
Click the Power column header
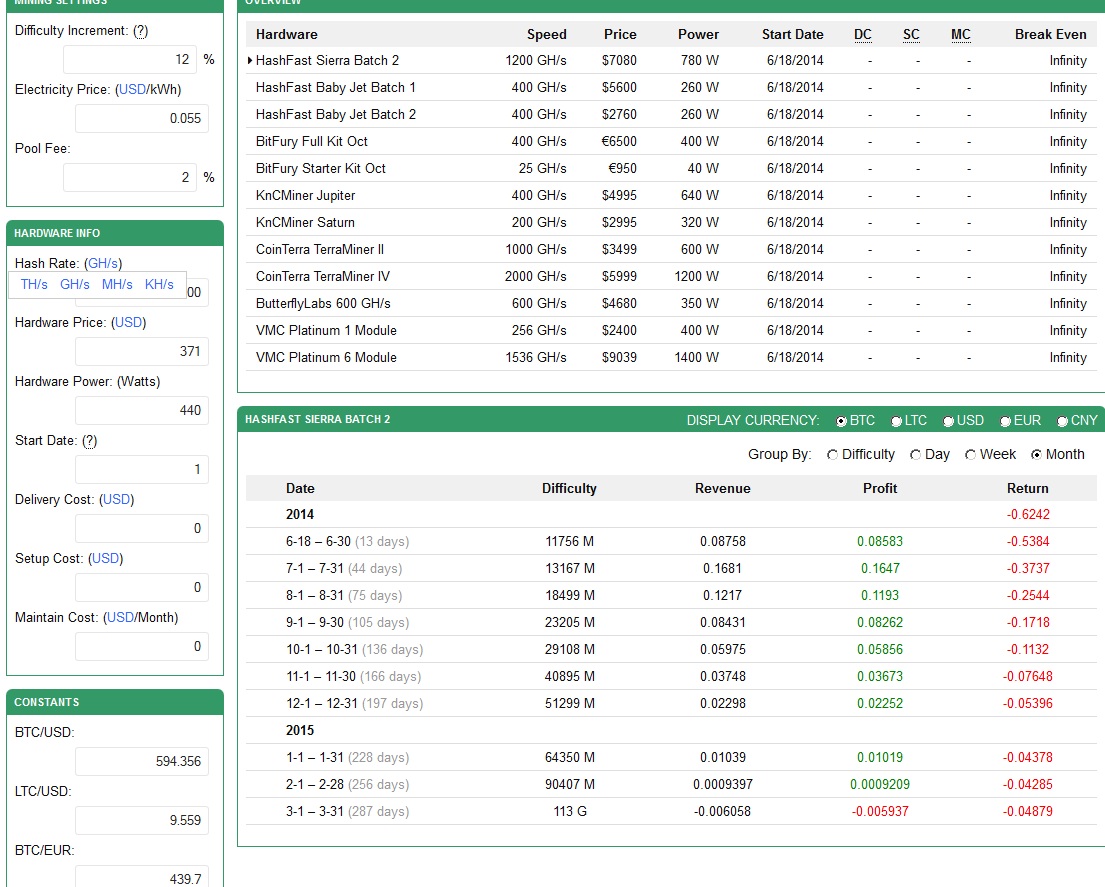point(698,35)
